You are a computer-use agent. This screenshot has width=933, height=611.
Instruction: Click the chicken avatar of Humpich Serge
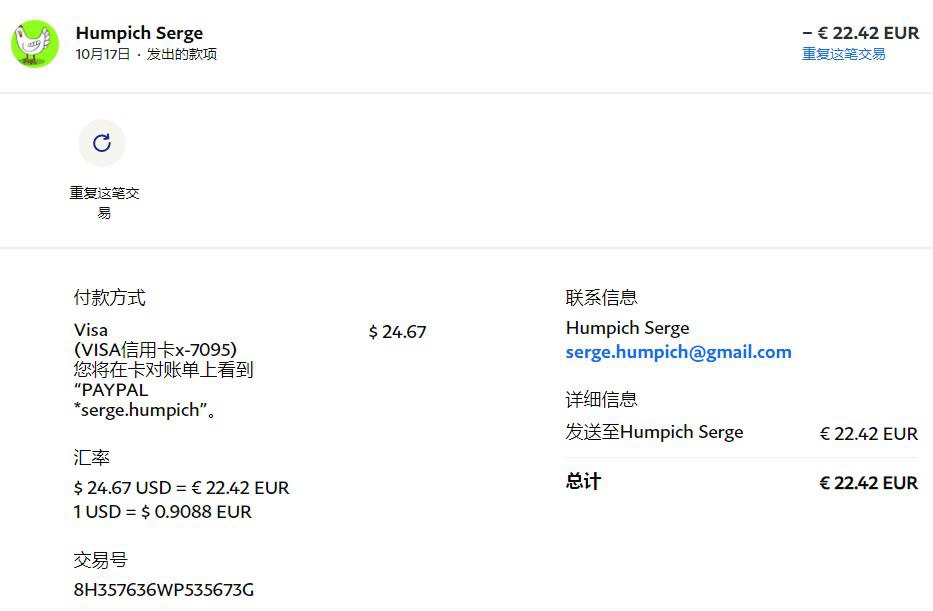[x=35, y=44]
